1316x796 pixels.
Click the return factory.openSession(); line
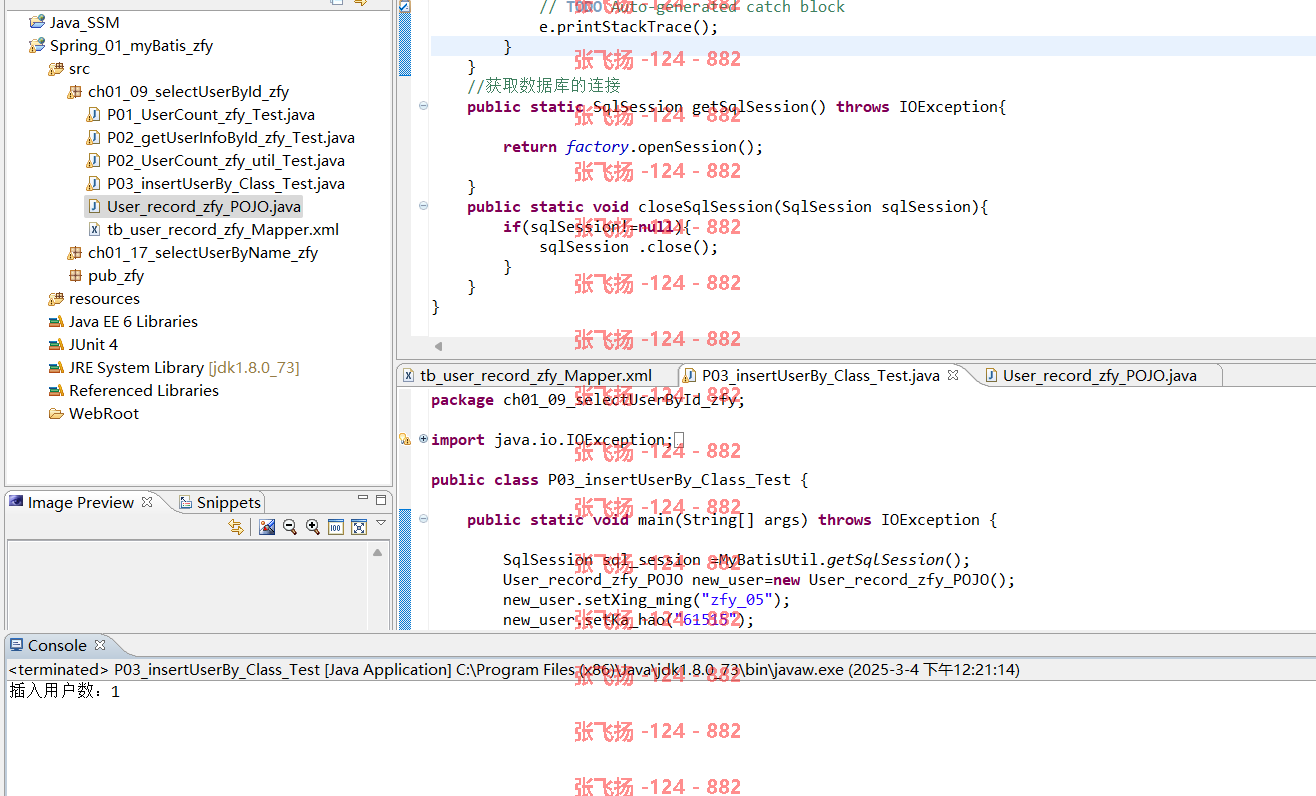click(633, 146)
